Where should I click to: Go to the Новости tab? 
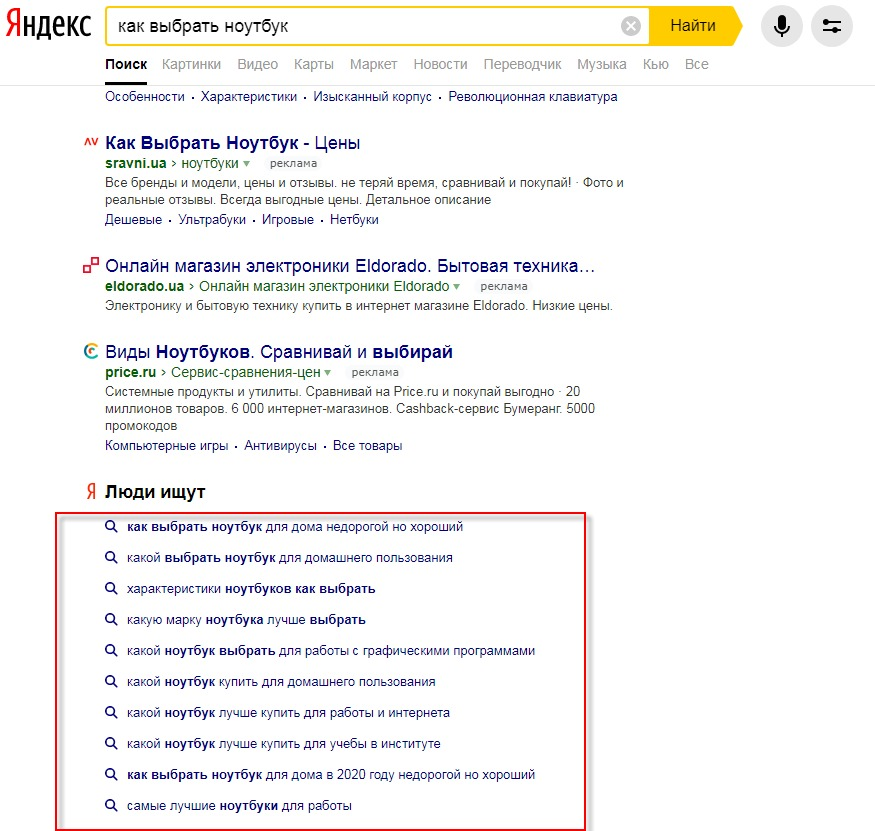coord(441,64)
